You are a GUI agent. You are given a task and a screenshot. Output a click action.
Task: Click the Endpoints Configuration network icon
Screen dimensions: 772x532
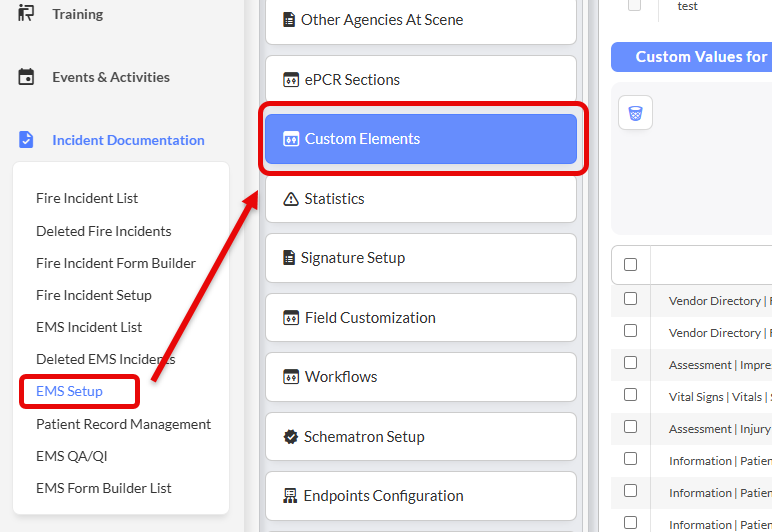pos(291,496)
